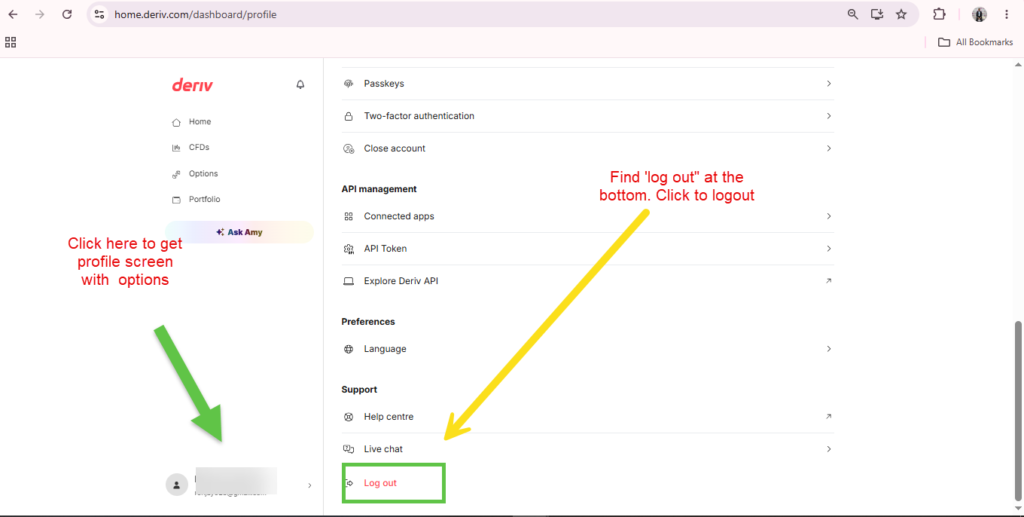Reload the page with the refresh icon
This screenshot has width=1024, height=517.
(67, 14)
